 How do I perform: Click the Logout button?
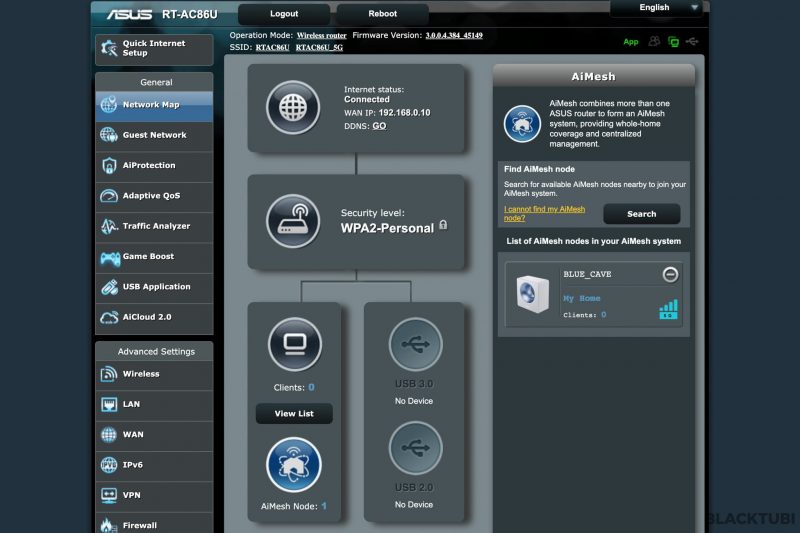(x=284, y=14)
